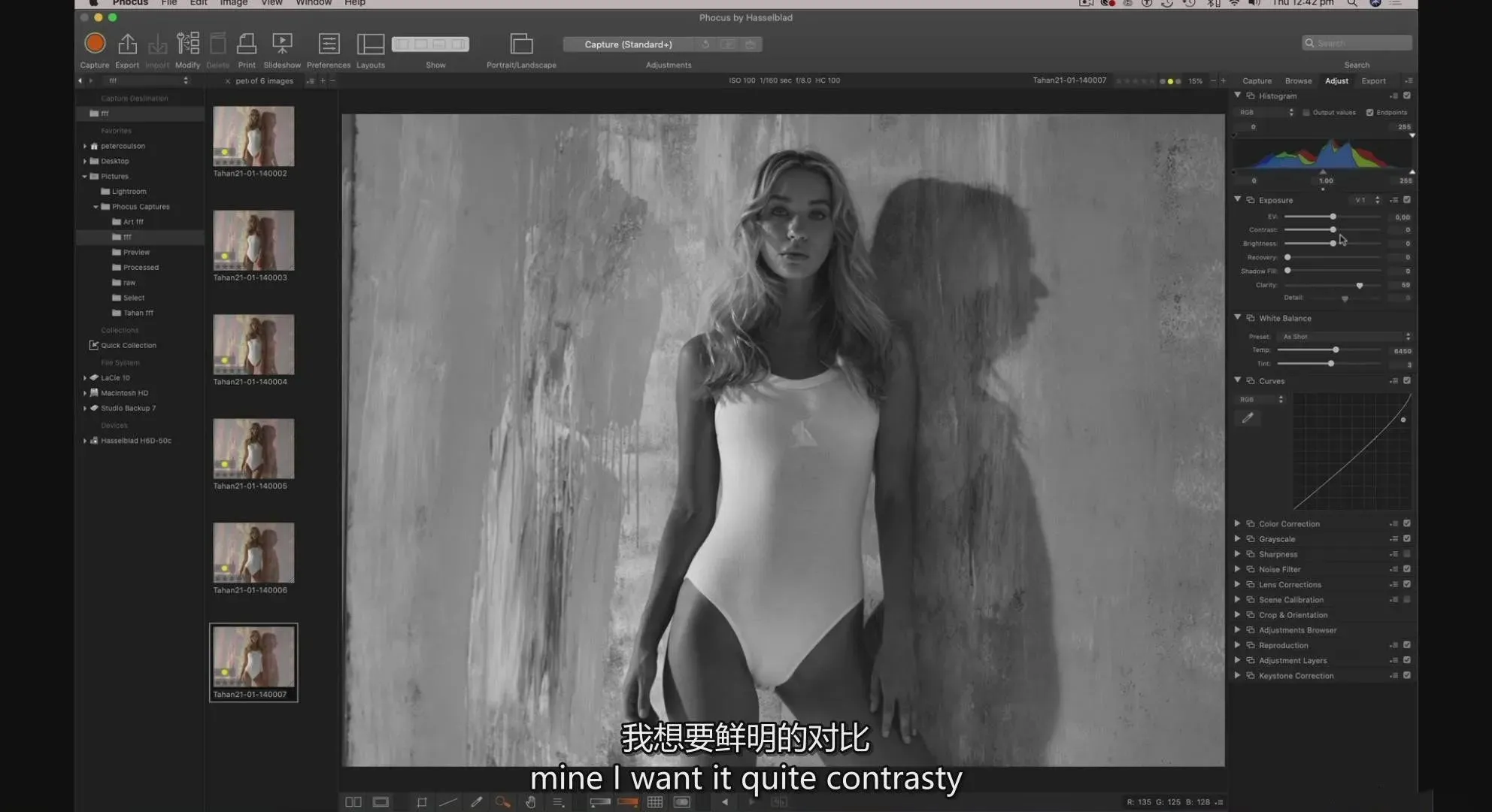Open Layouts from the toolbar
The height and width of the screenshot is (812, 1492).
tap(370, 44)
